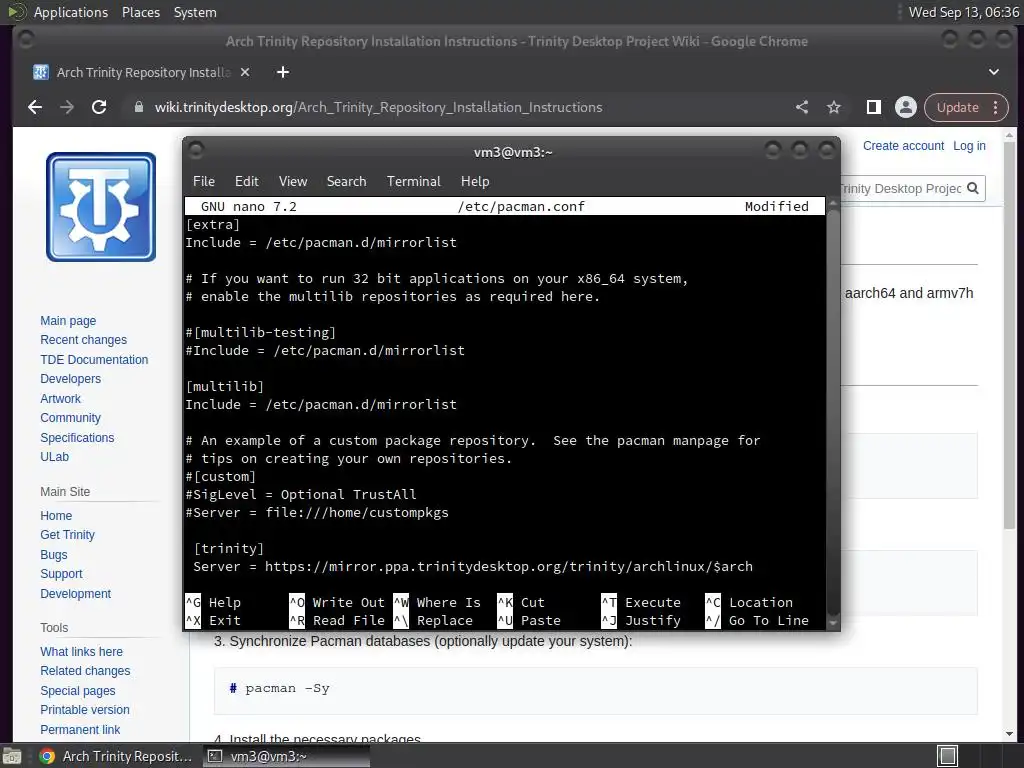Open the Places panel menu
This screenshot has height=768, width=1024.
[x=141, y=12]
